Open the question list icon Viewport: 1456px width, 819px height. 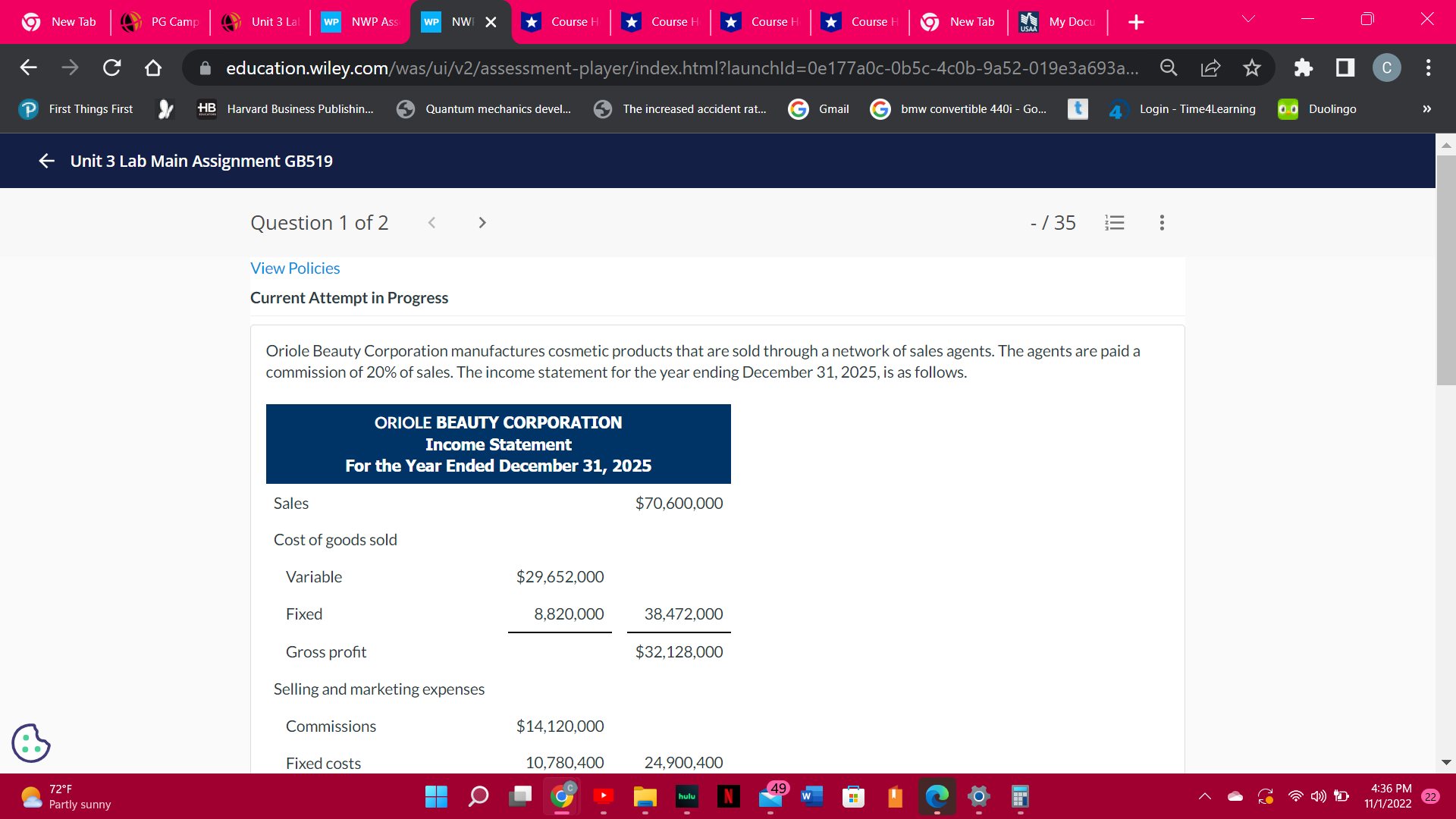(1114, 223)
